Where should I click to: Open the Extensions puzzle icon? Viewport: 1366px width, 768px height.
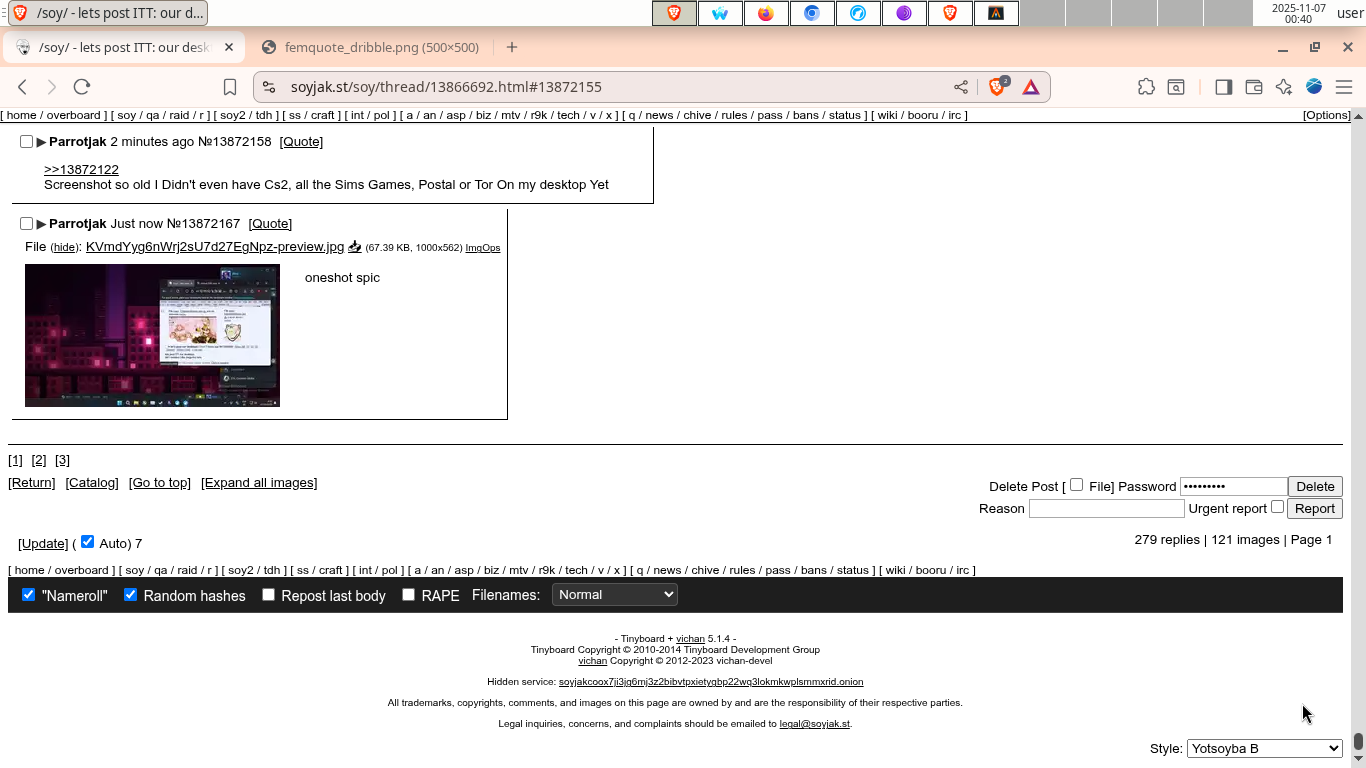point(1146,87)
